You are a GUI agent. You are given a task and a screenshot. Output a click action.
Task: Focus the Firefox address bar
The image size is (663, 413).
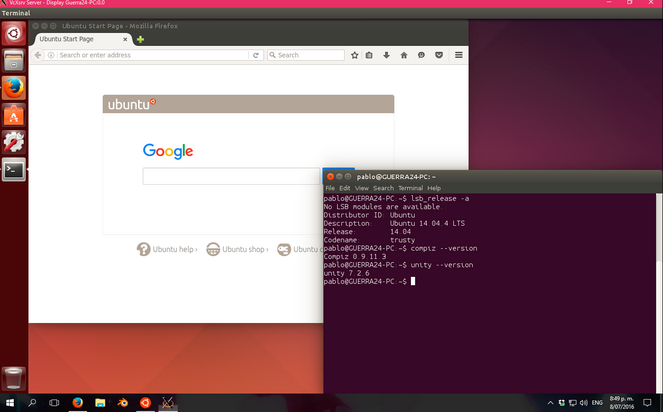tap(152, 55)
